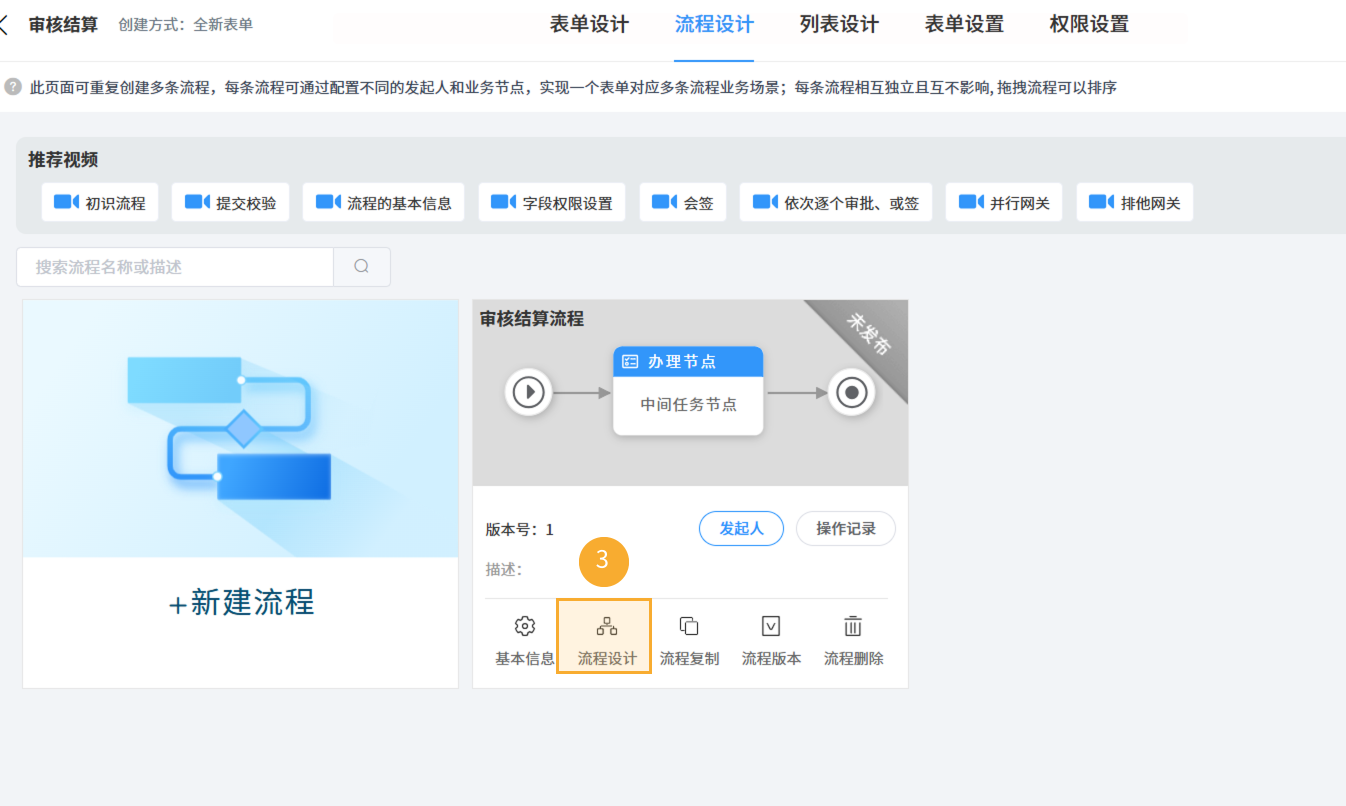Click the help question mark icon

point(13,87)
